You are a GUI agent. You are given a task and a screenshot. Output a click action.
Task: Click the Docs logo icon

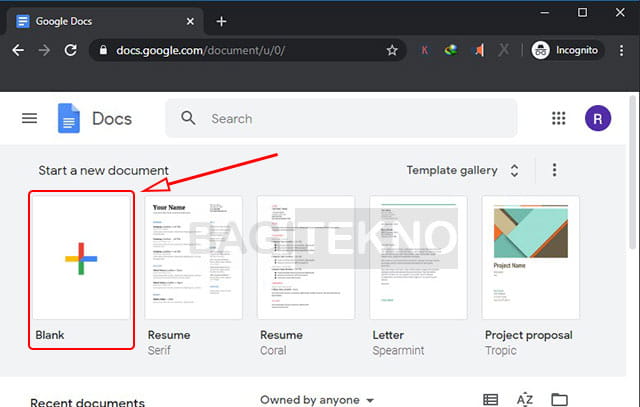pos(69,118)
